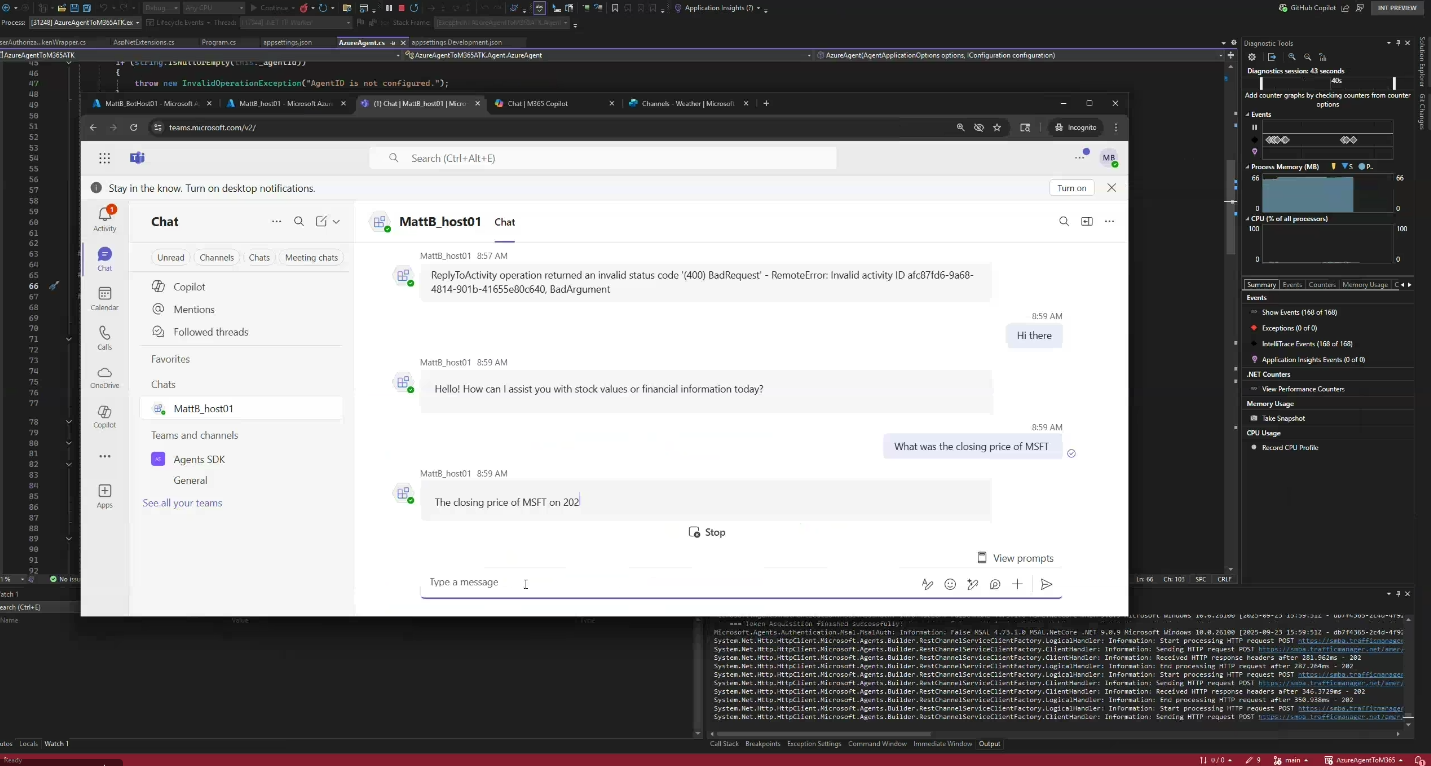Expand the new chat dropdown chevron
This screenshot has width=1431, height=766.
click(x=336, y=222)
